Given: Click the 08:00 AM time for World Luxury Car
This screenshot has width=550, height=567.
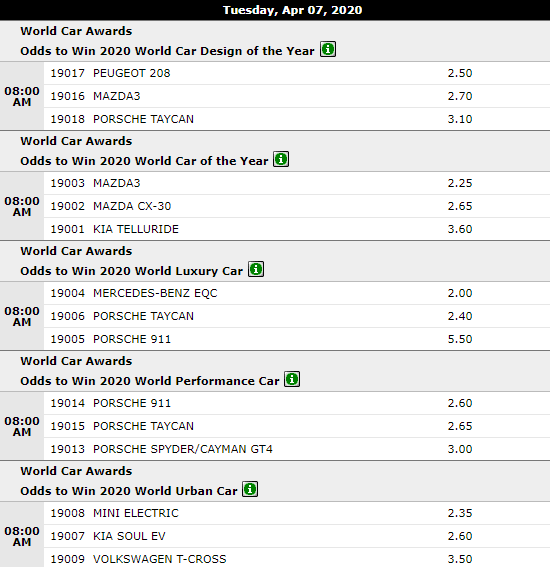Looking at the screenshot, I should 22,316.
